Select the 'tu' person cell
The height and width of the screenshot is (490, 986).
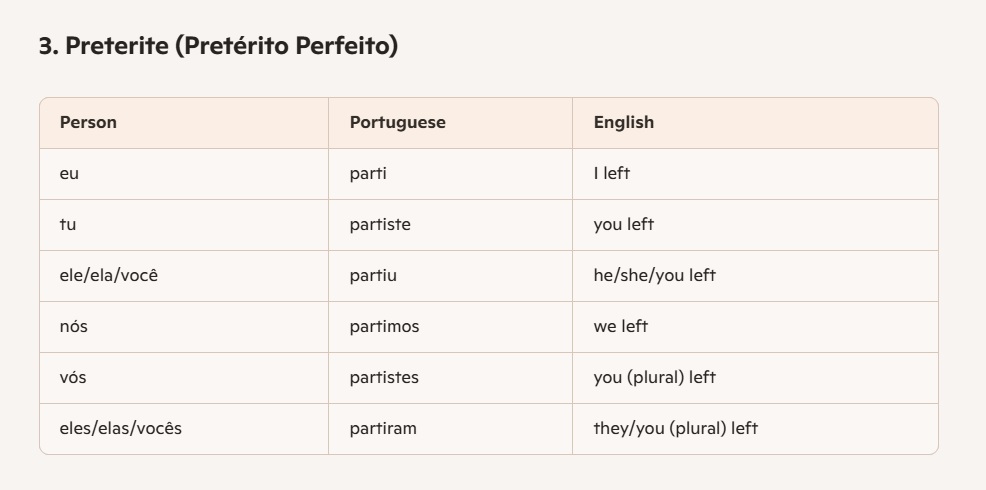[x=67, y=224]
